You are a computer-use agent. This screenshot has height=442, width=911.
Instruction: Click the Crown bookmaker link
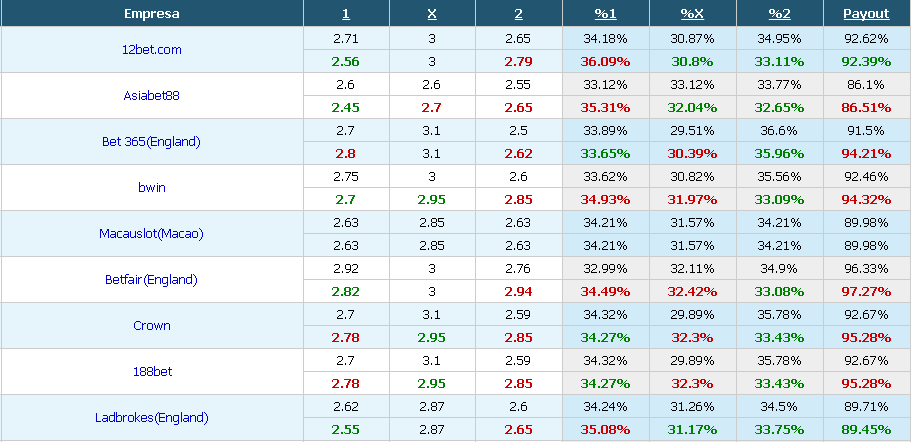[152, 325]
